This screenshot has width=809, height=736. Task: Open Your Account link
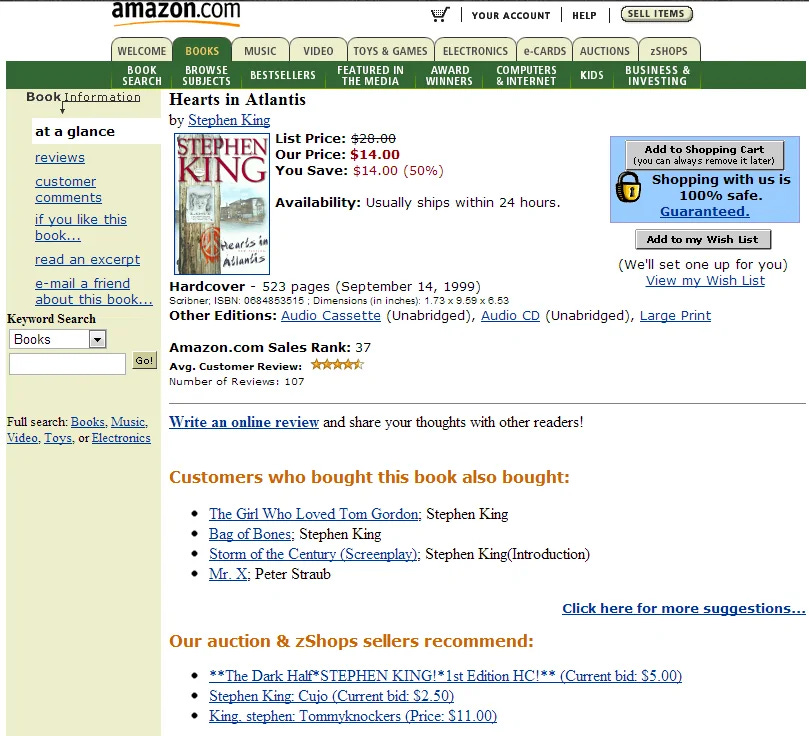[511, 15]
